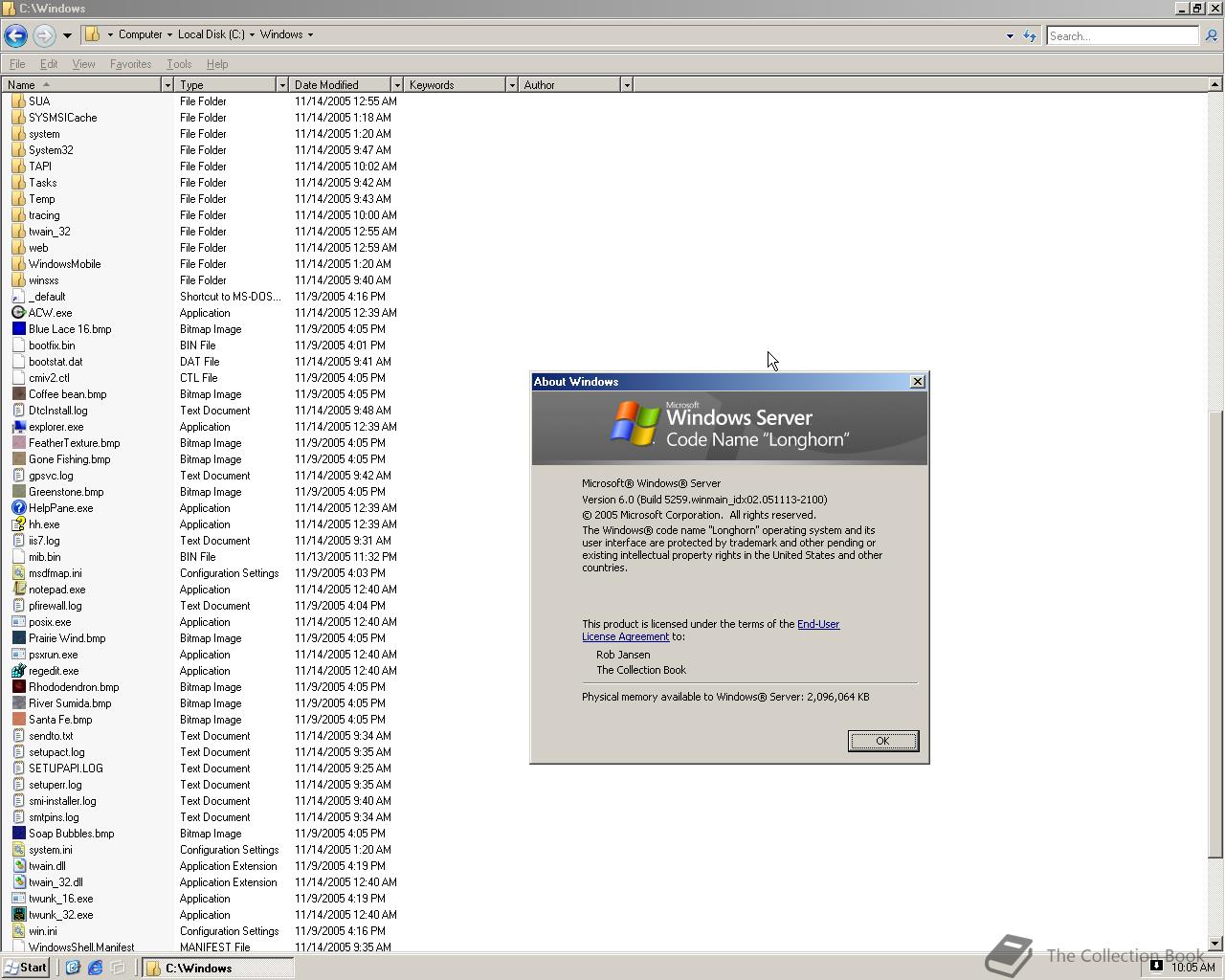Click the scroll down arrow
1225x980 pixels.
tap(1214, 944)
